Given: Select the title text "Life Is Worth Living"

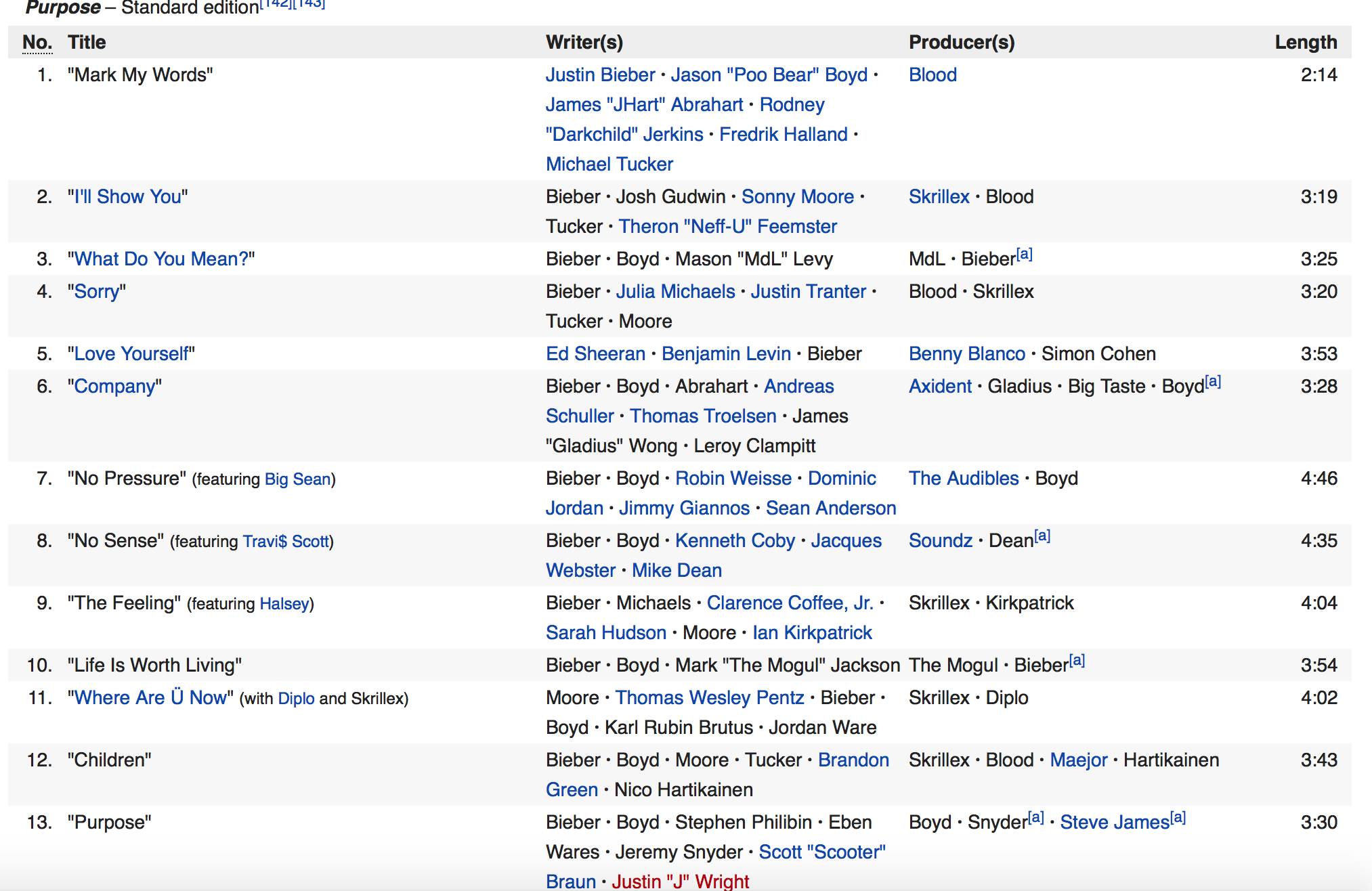Looking at the screenshot, I should tap(154, 666).
